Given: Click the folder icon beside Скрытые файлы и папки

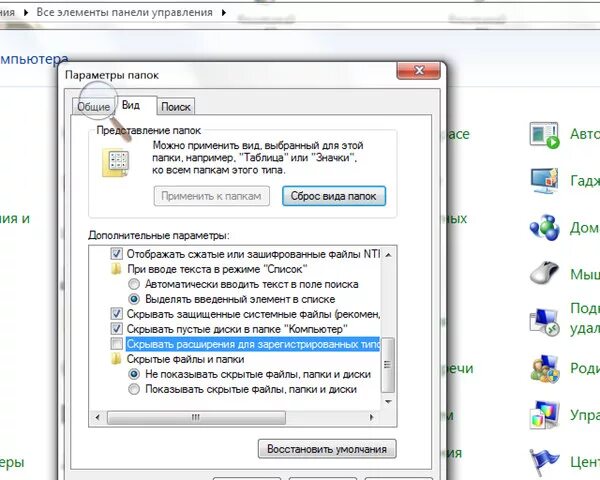Looking at the screenshot, I should 116,359.
